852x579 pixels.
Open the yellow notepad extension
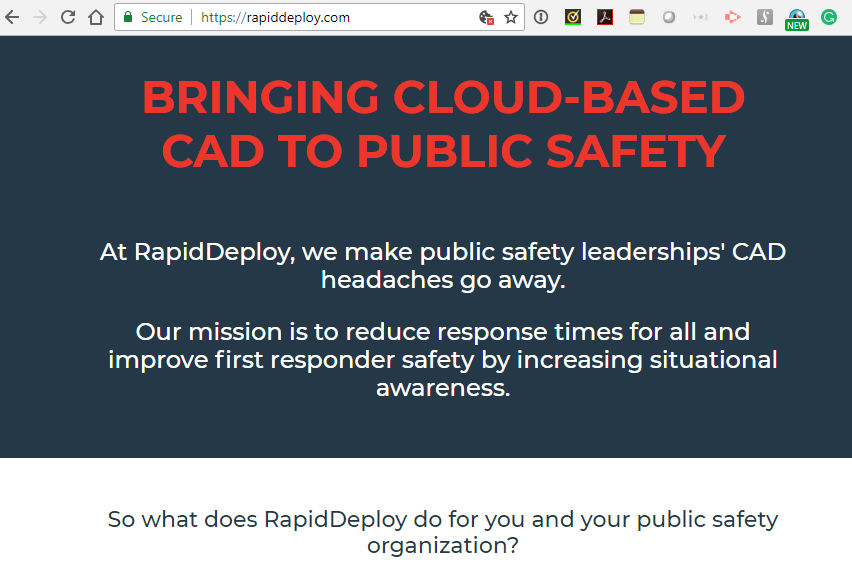click(637, 17)
